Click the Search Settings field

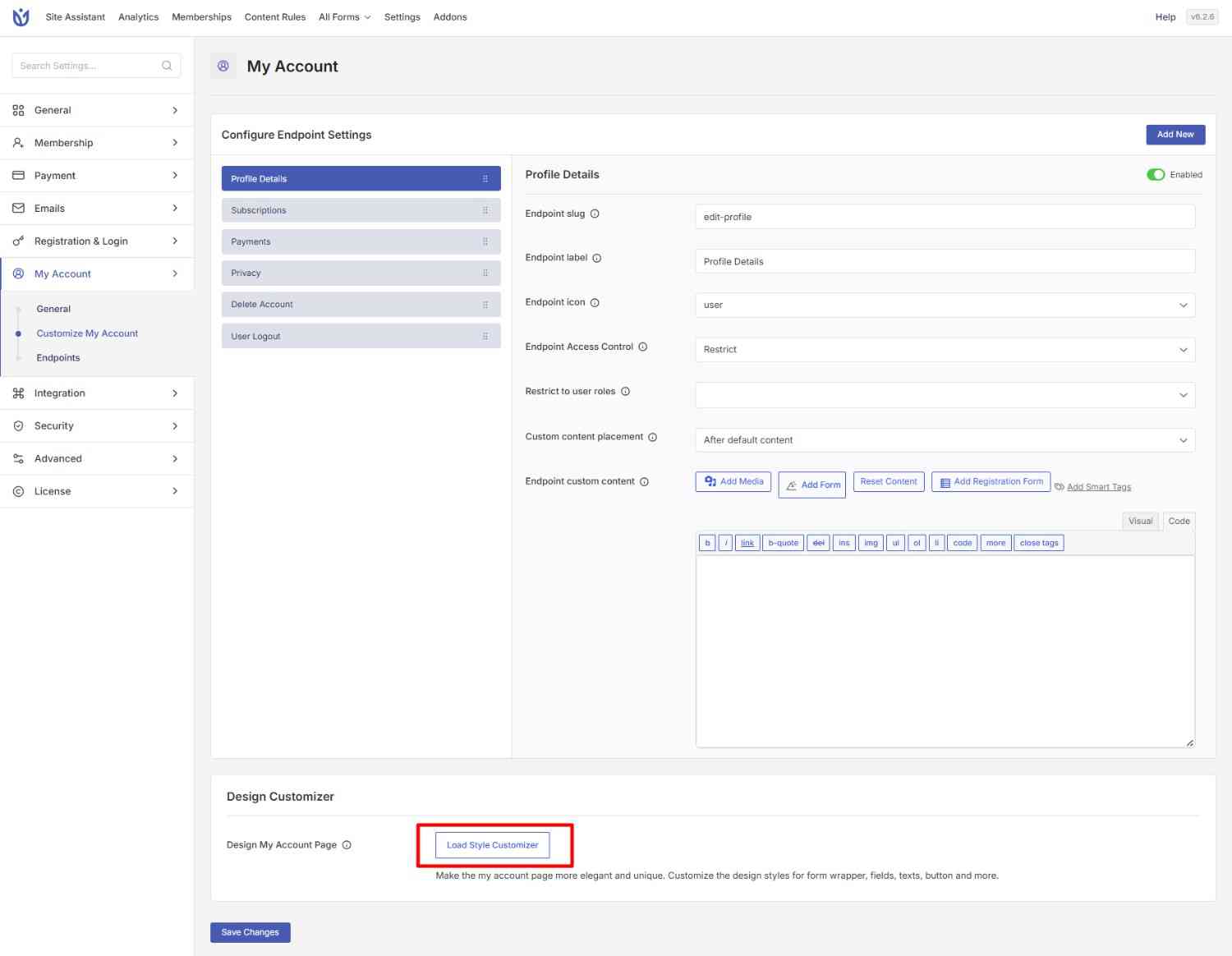[x=96, y=66]
